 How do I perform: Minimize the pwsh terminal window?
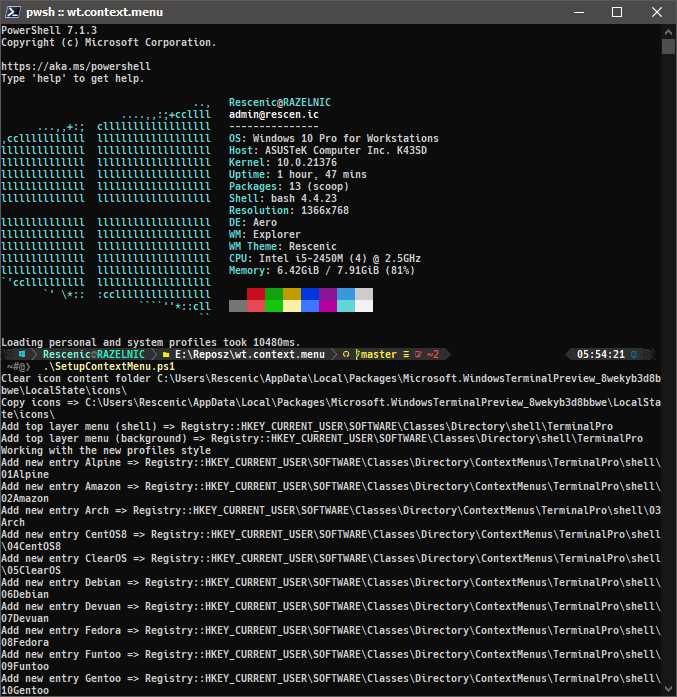tap(579, 12)
